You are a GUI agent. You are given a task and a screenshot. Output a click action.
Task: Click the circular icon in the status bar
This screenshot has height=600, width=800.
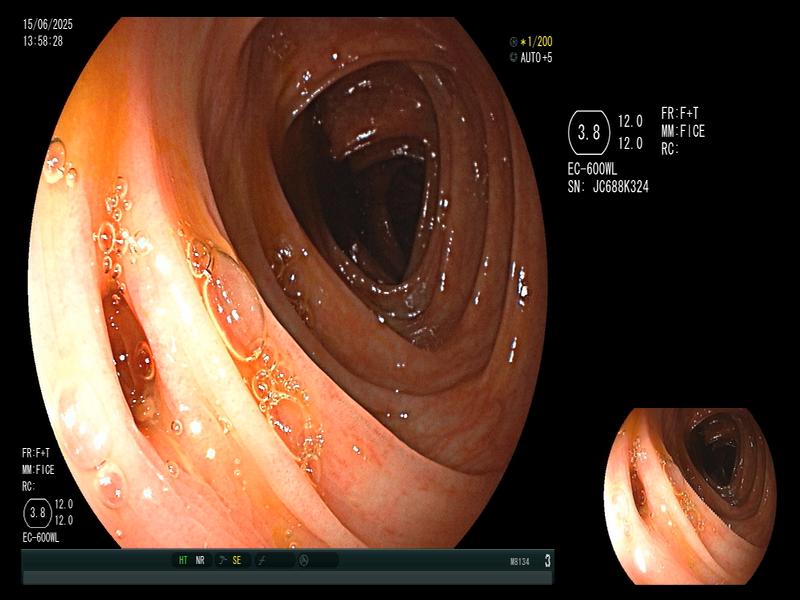pos(304,560)
